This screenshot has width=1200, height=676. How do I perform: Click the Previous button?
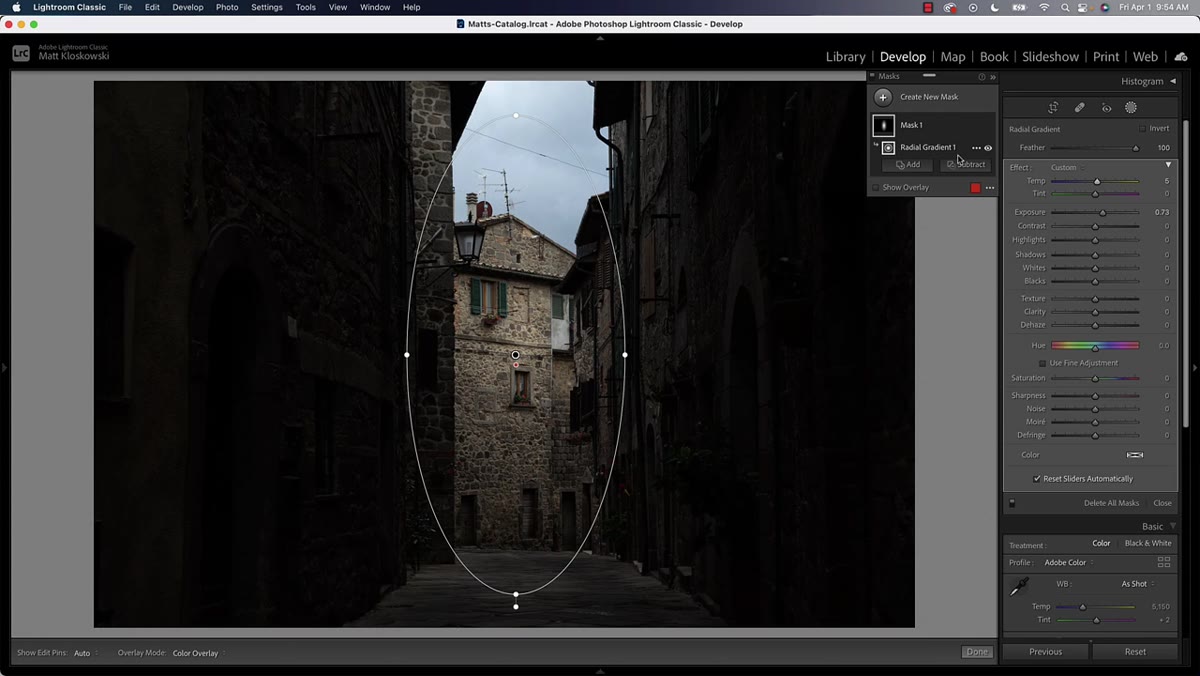[1045, 652]
